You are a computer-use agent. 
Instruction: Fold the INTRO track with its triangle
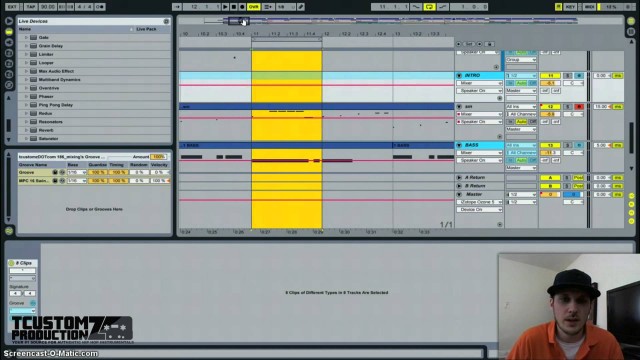(x=459, y=76)
